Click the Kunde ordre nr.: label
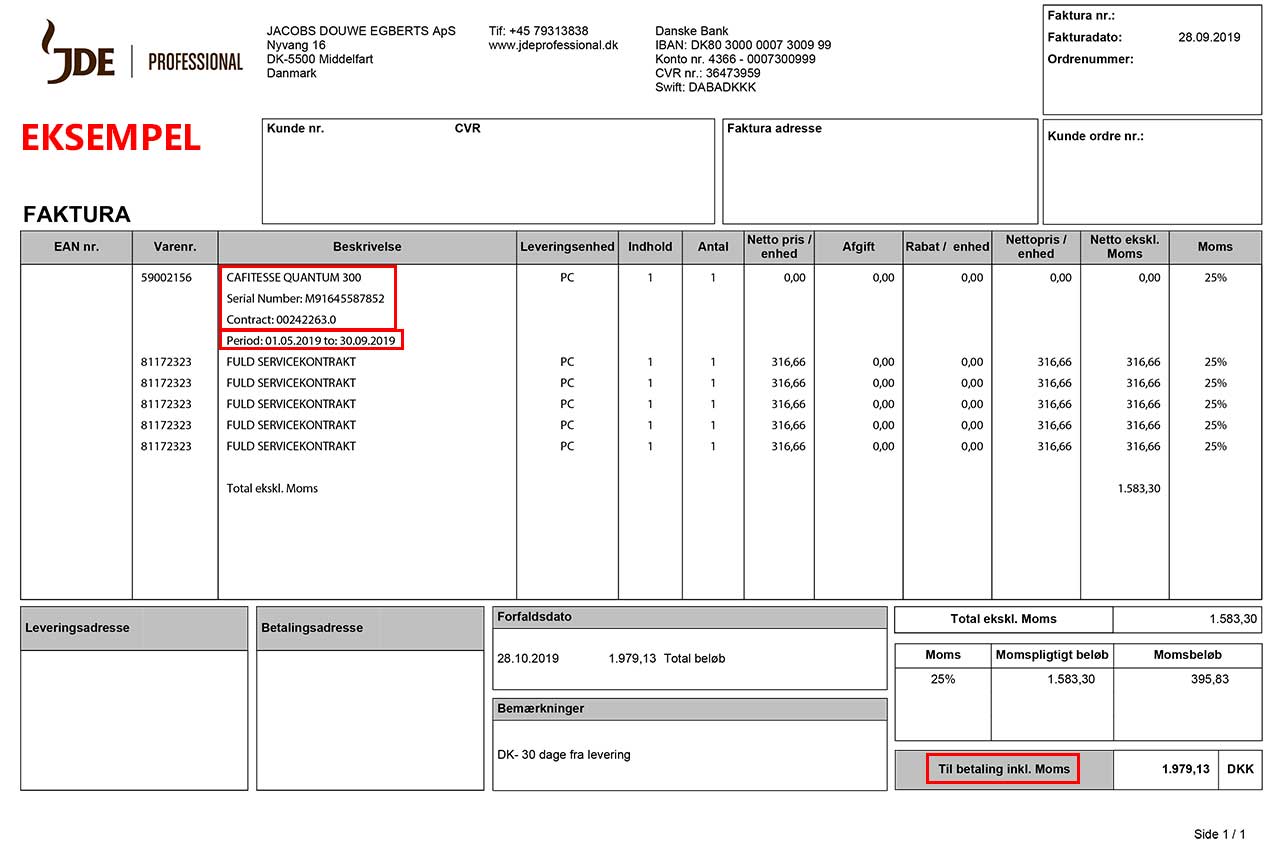This screenshot has width=1280, height=845. (x=1095, y=137)
